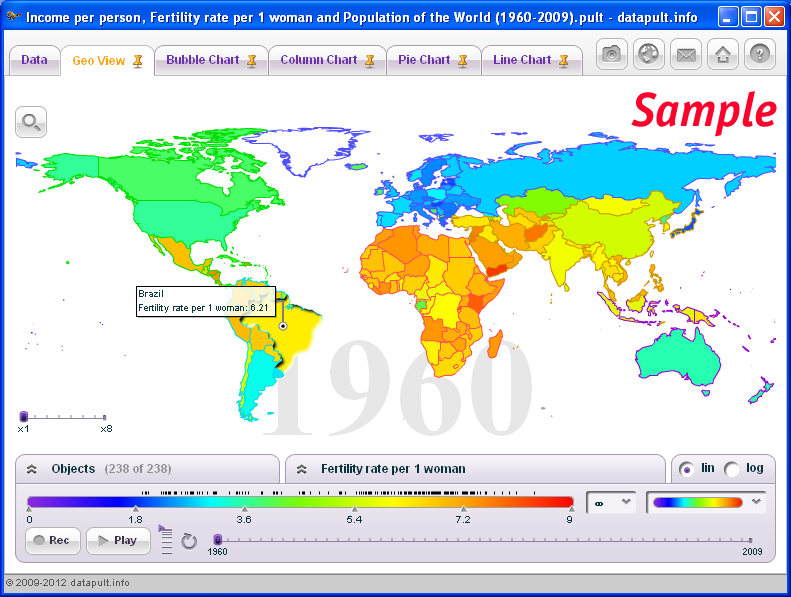This screenshot has height=597, width=791.
Task: Click the Brazil tooltip fertility value
Action: 259,308
